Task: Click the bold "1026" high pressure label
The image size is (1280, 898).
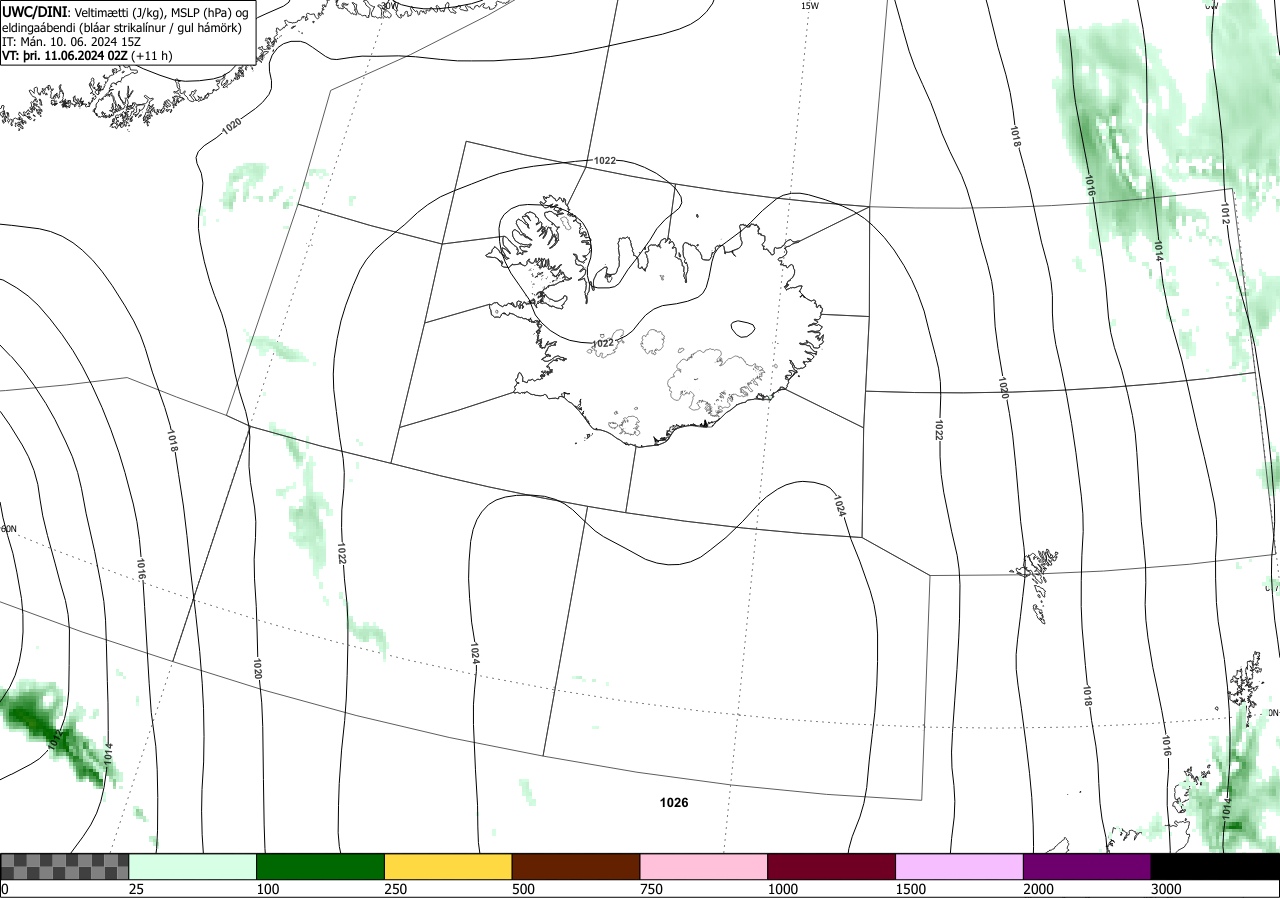Action: pos(674,802)
